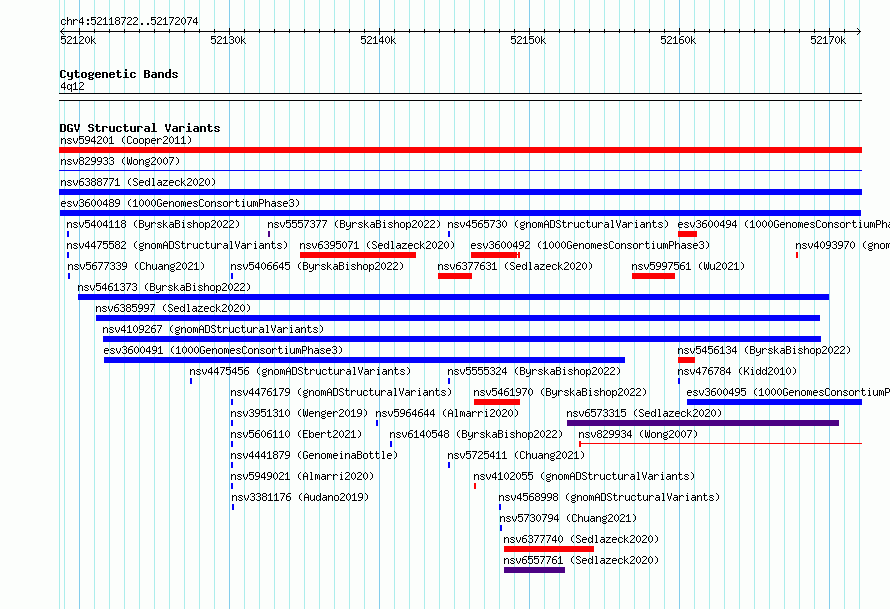Click the 52150k ruler position marker
Image resolution: width=890 pixels, height=609 pixels.
tap(528, 40)
